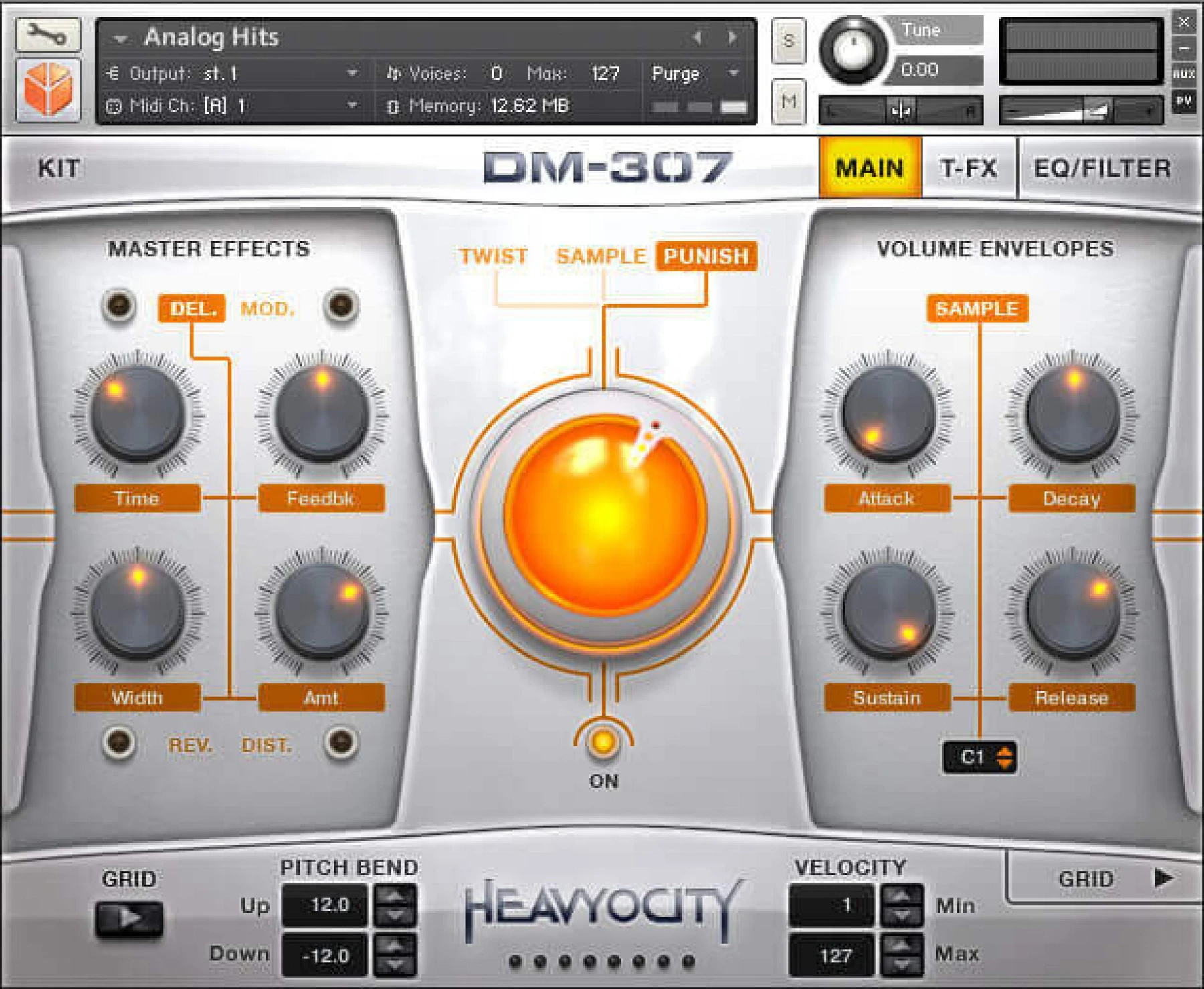The width and height of the screenshot is (1204, 989).
Task: Toggle the Distortion effect power button
Action: tap(341, 742)
